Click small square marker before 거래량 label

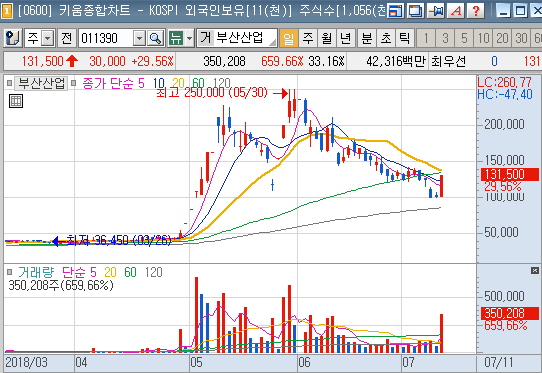click(x=9, y=272)
